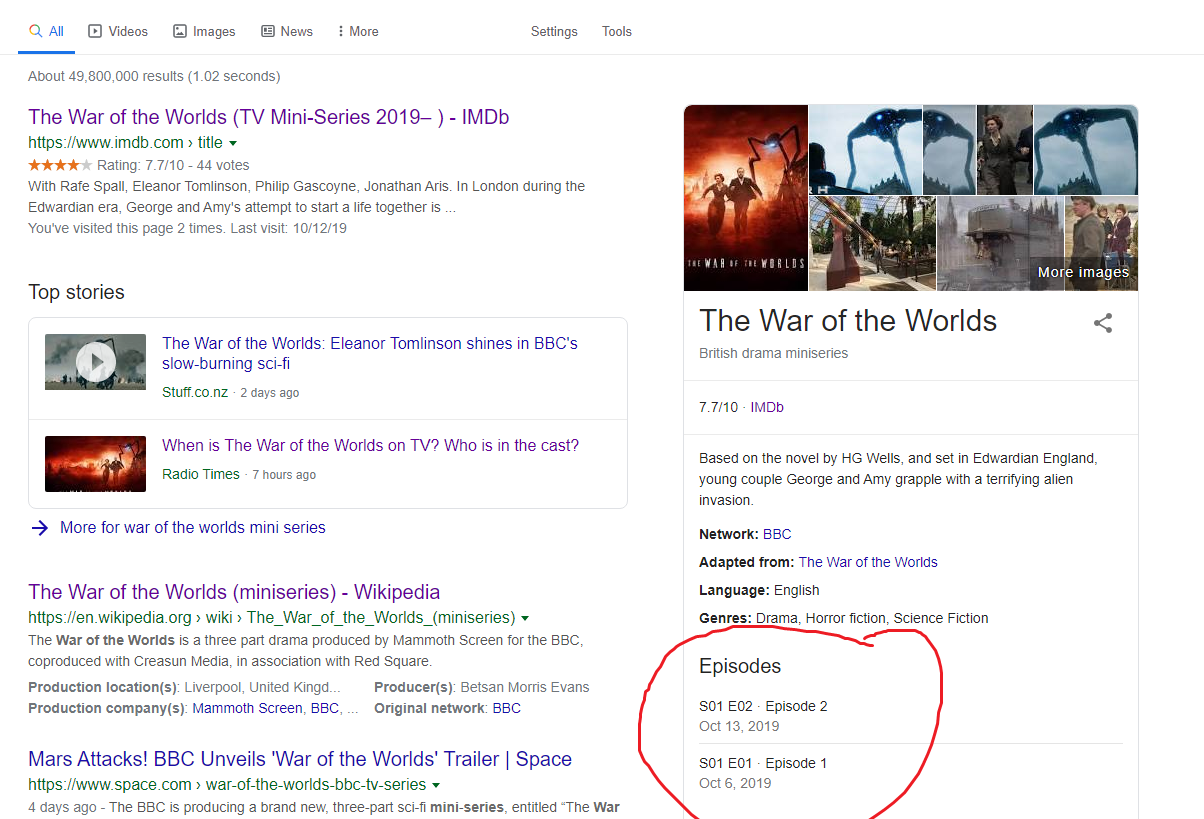This screenshot has height=819, width=1204.
Task: Open the War of the Worlds poster image
Action: point(746,198)
